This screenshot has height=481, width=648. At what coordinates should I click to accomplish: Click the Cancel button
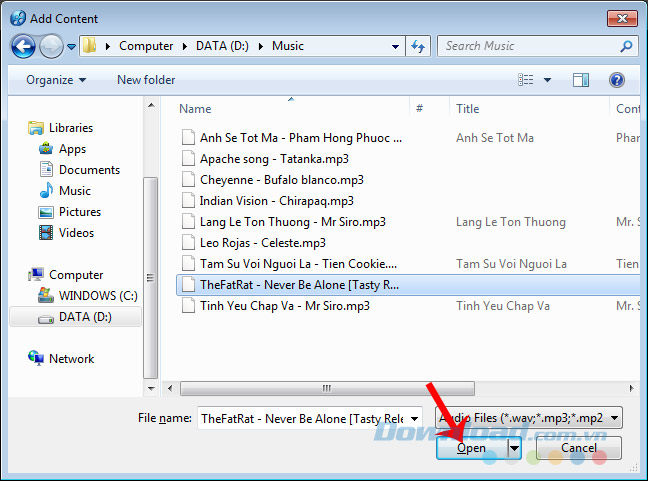[579, 448]
